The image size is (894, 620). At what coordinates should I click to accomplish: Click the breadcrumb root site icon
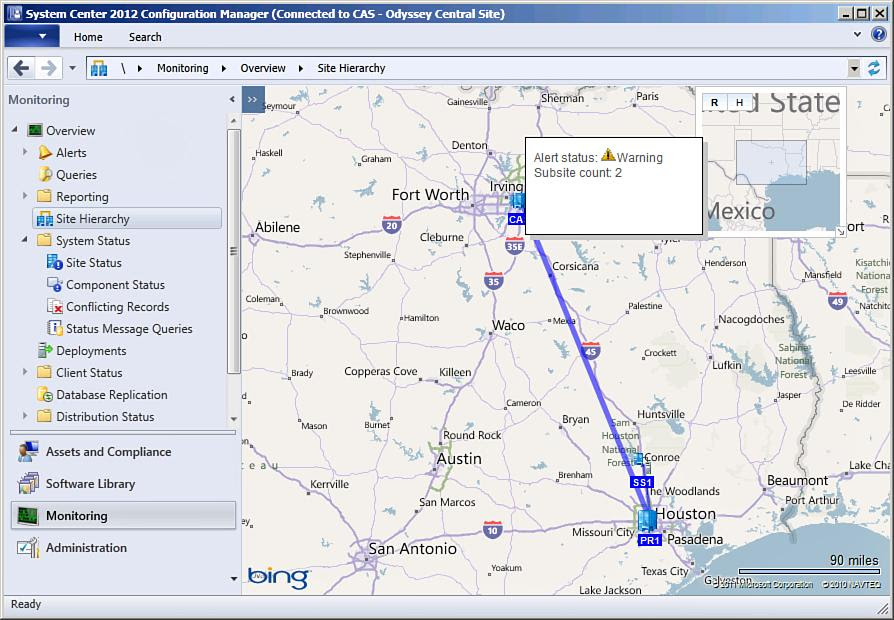(99, 68)
